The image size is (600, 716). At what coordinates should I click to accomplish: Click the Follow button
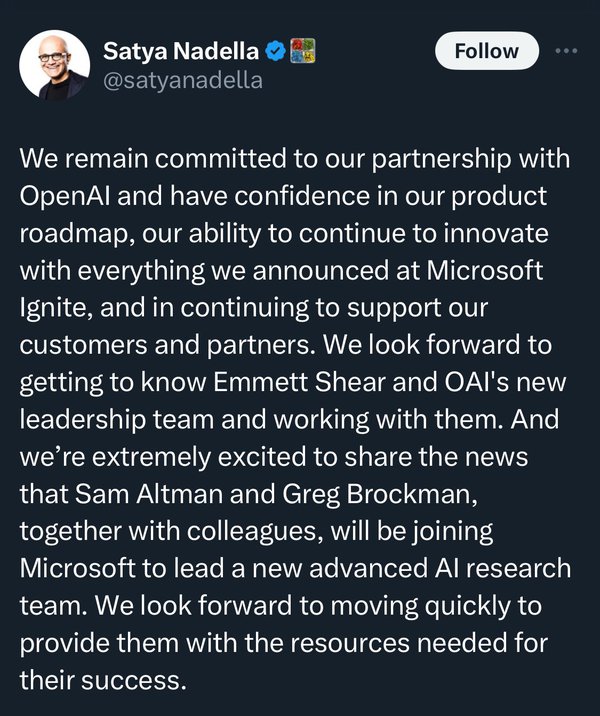click(x=486, y=51)
